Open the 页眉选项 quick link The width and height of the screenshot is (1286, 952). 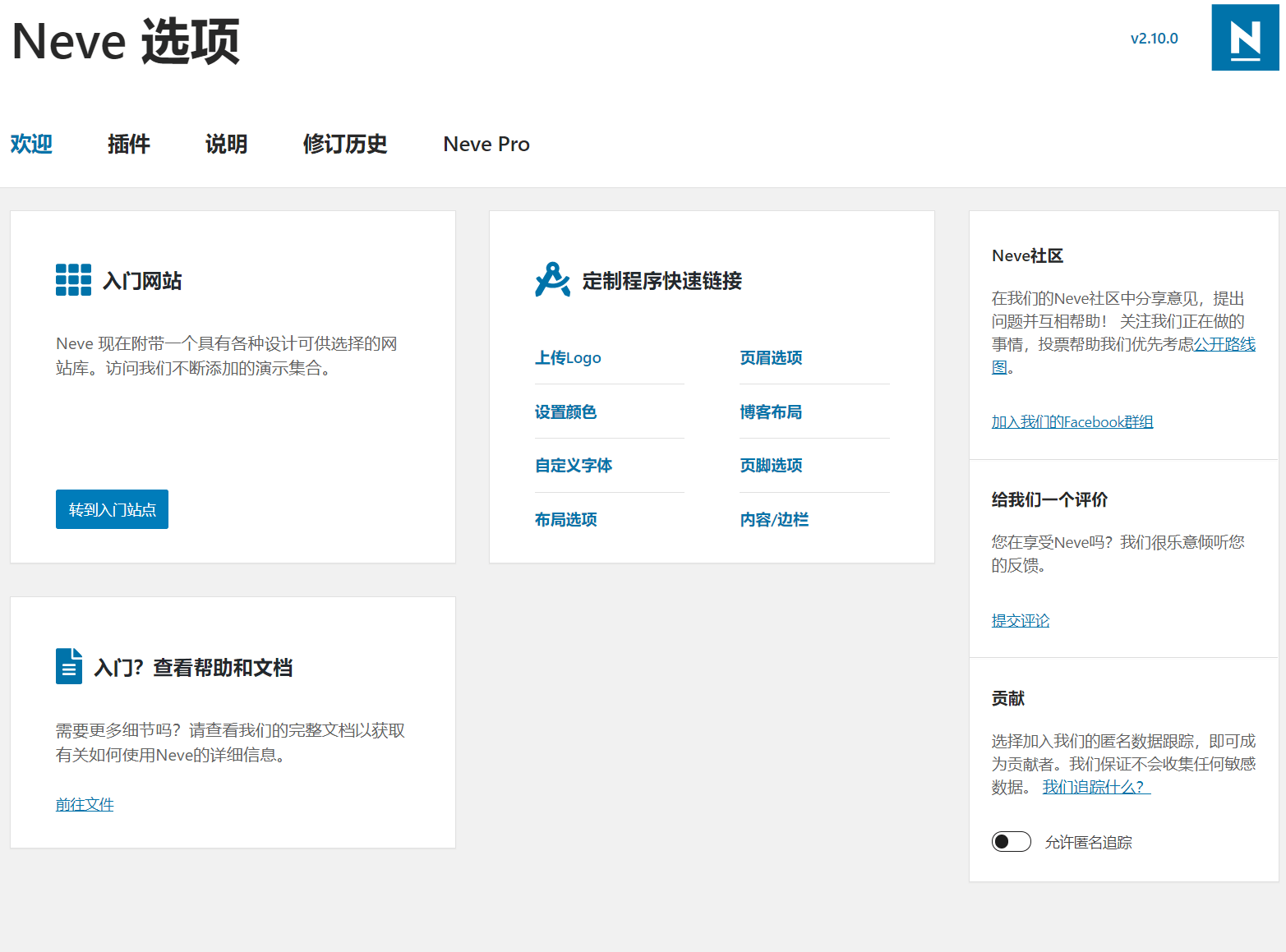tap(771, 357)
